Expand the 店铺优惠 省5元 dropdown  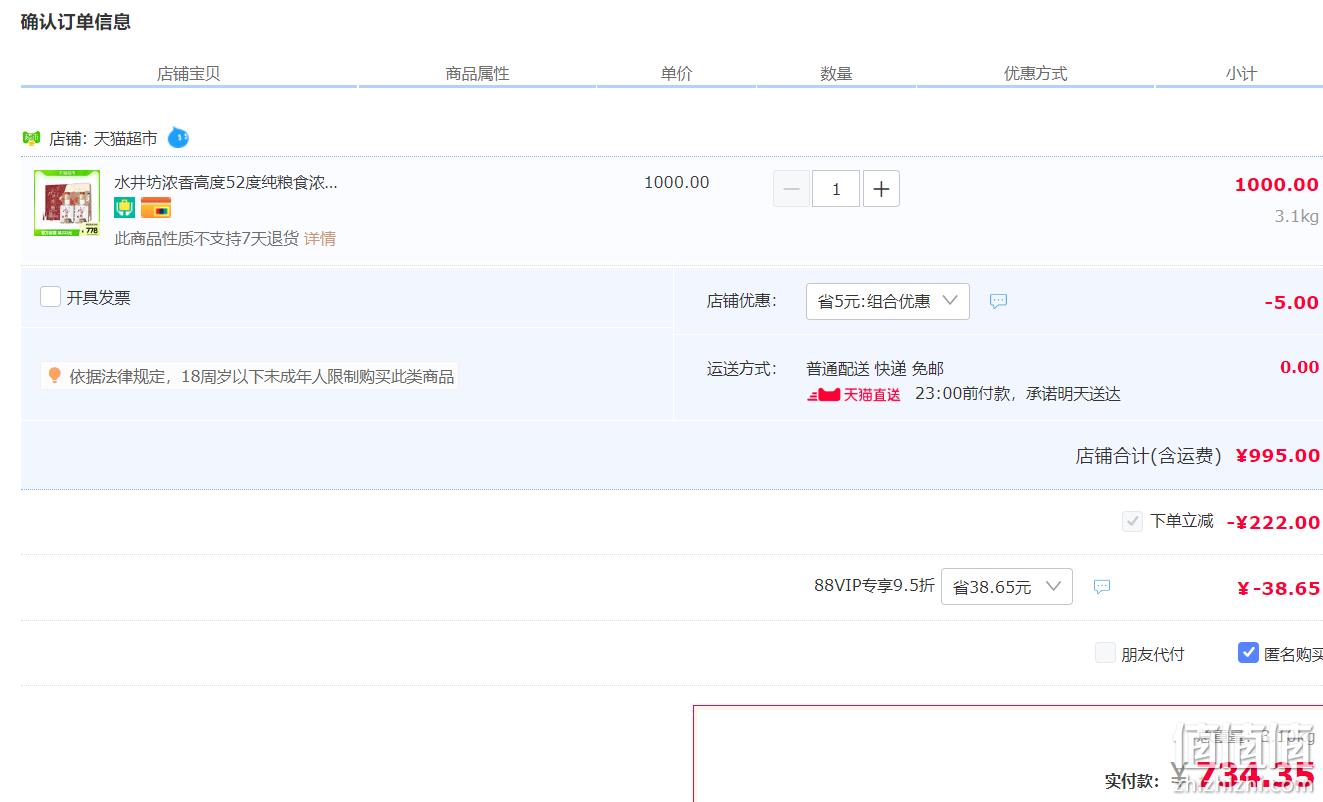point(888,301)
